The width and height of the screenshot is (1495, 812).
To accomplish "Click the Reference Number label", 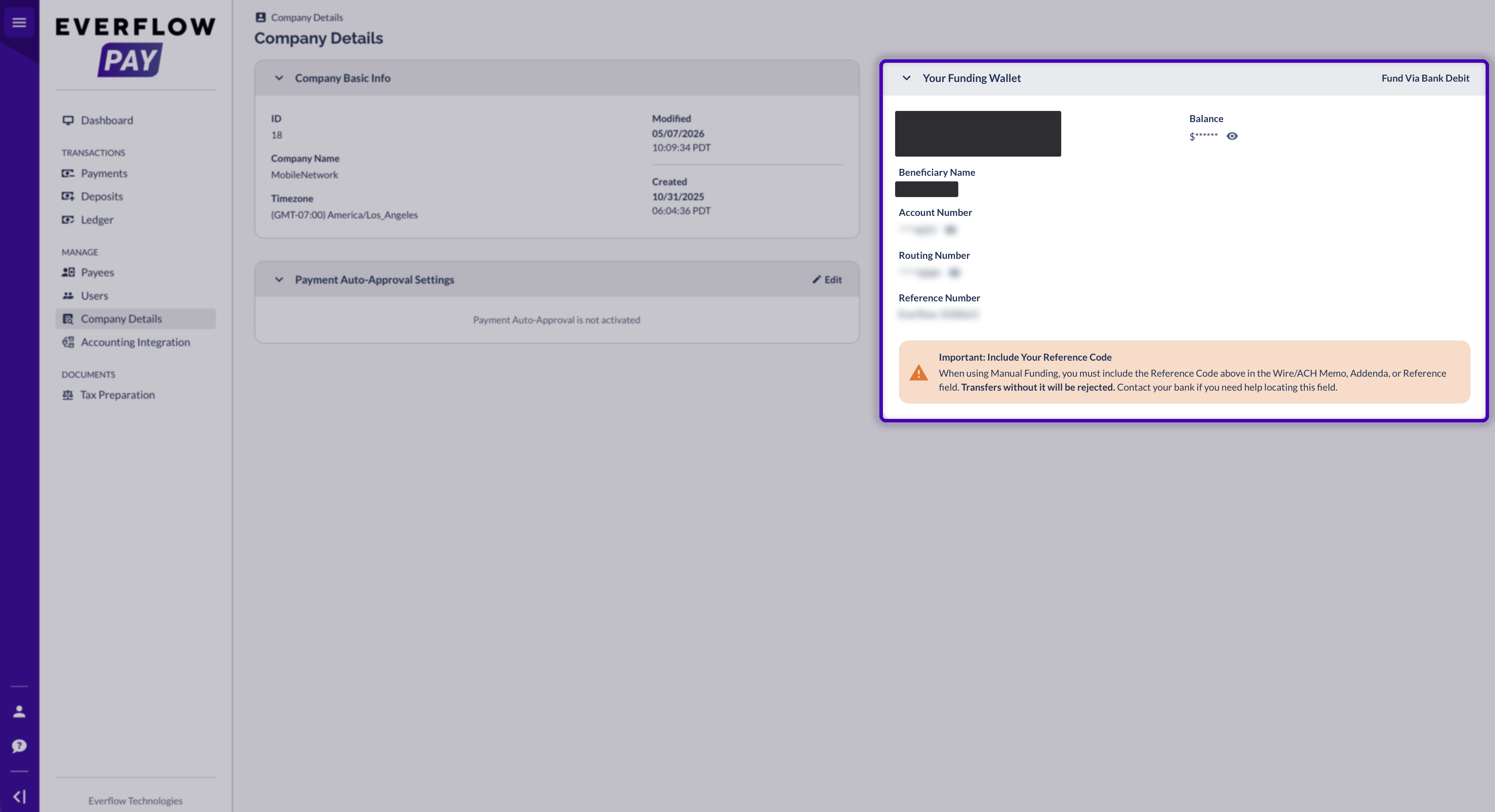I will point(939,298).
